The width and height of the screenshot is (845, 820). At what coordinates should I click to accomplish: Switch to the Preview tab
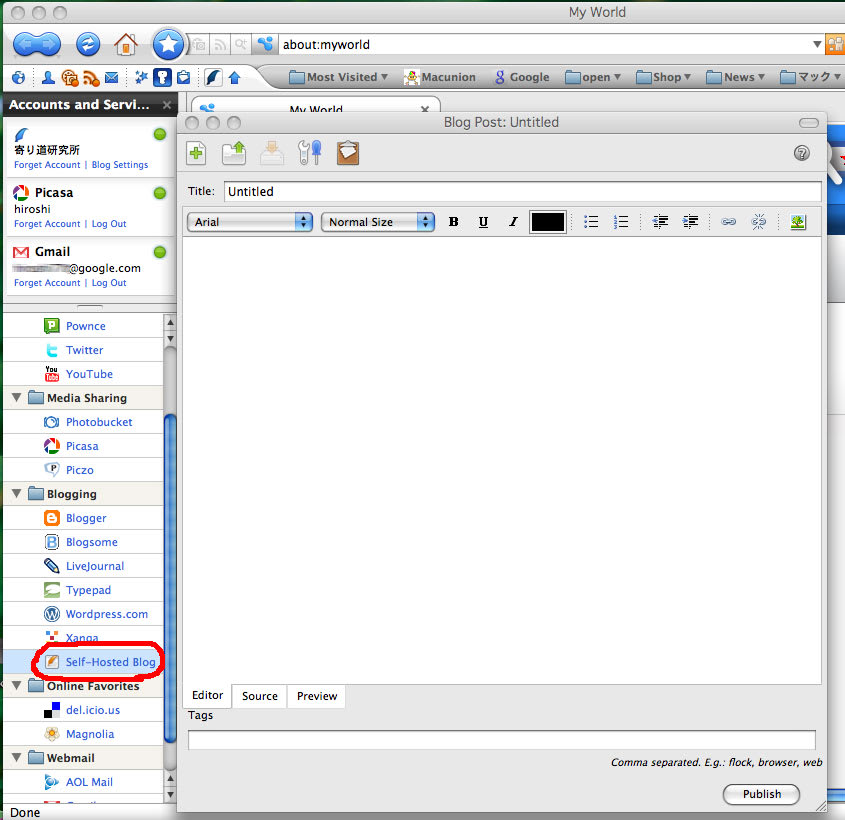[x=317, y=696]
